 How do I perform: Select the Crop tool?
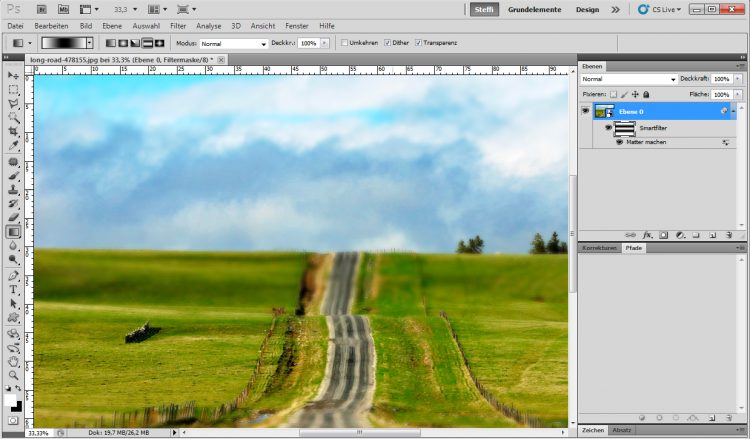13,131
